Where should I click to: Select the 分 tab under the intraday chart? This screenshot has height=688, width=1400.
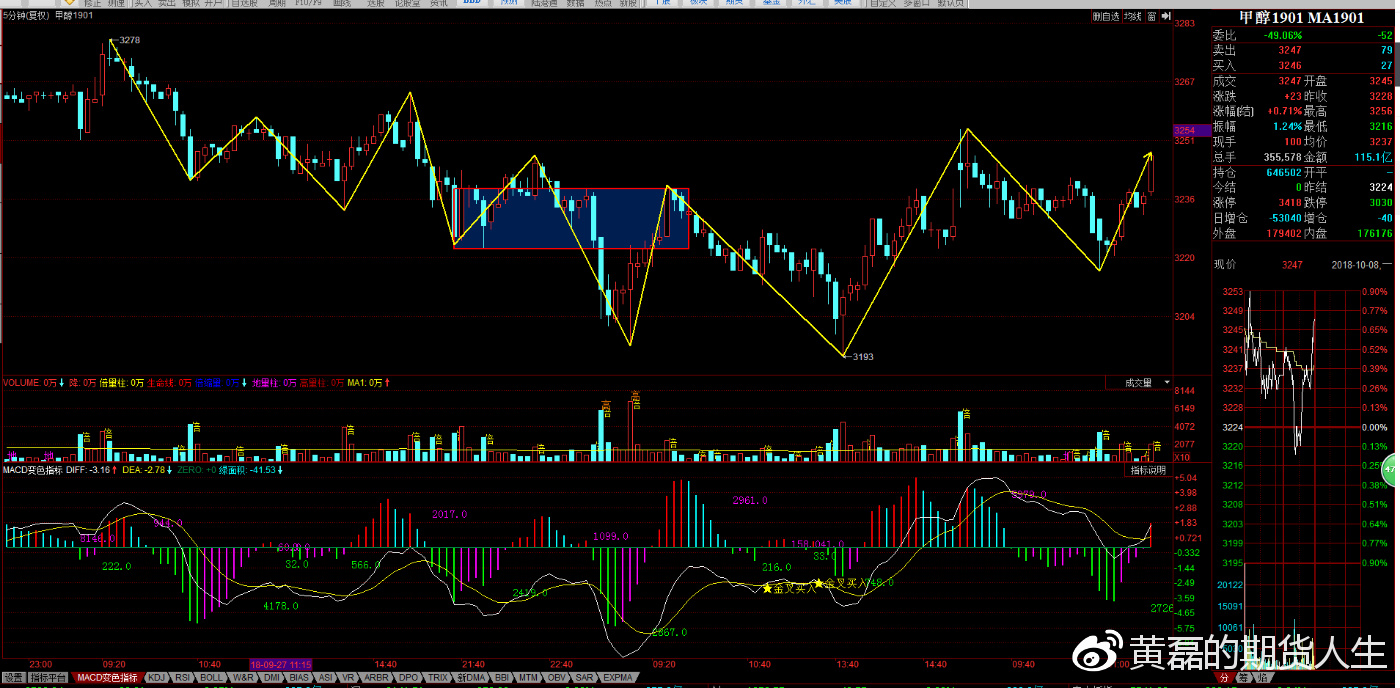point(1224,678)
